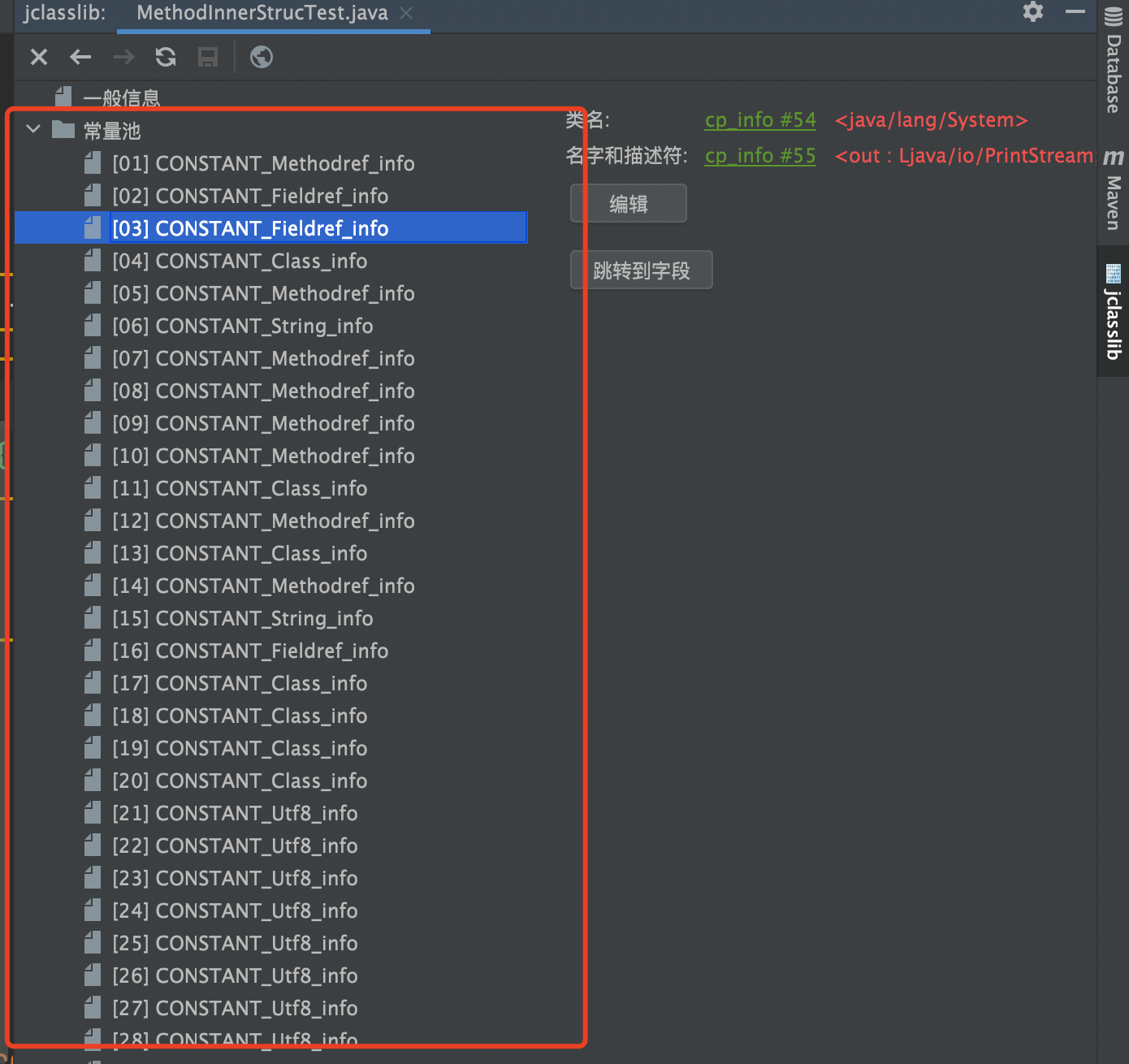Select [20] CONSTANT_Class_info entry
The height and width of the screenshot is (1064, 1129).
[240, 781]
